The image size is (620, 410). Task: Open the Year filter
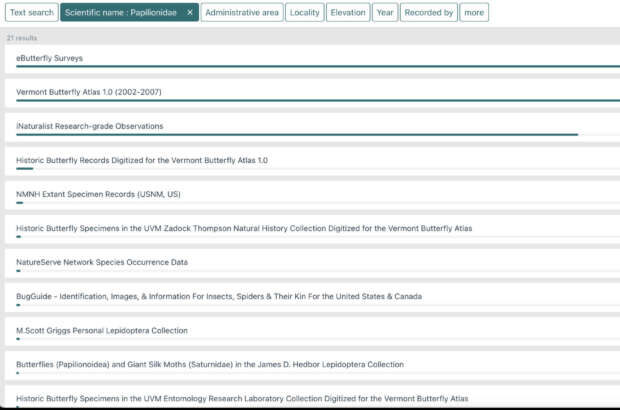385,12
